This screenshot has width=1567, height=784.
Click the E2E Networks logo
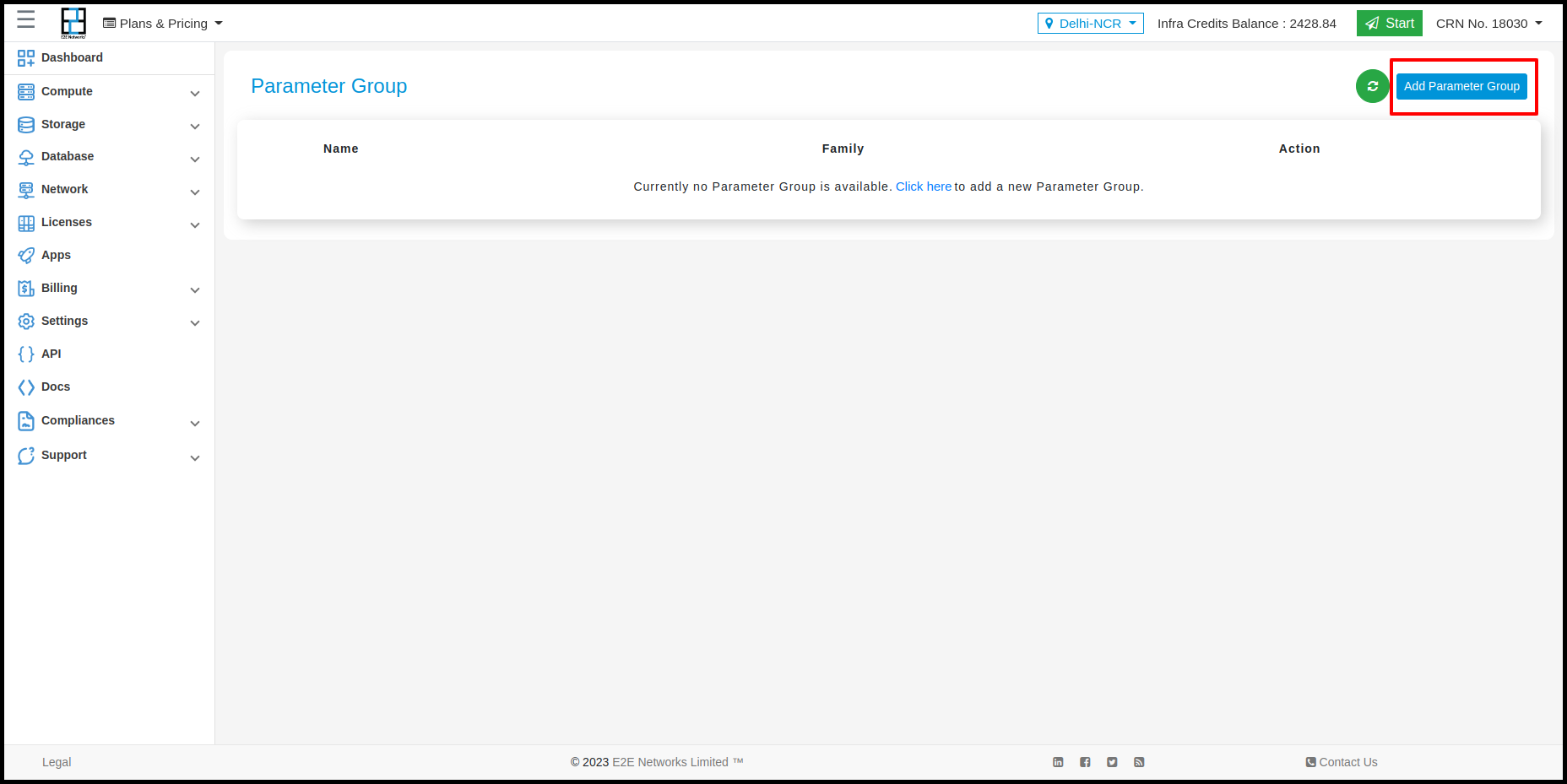click(73, 23)
